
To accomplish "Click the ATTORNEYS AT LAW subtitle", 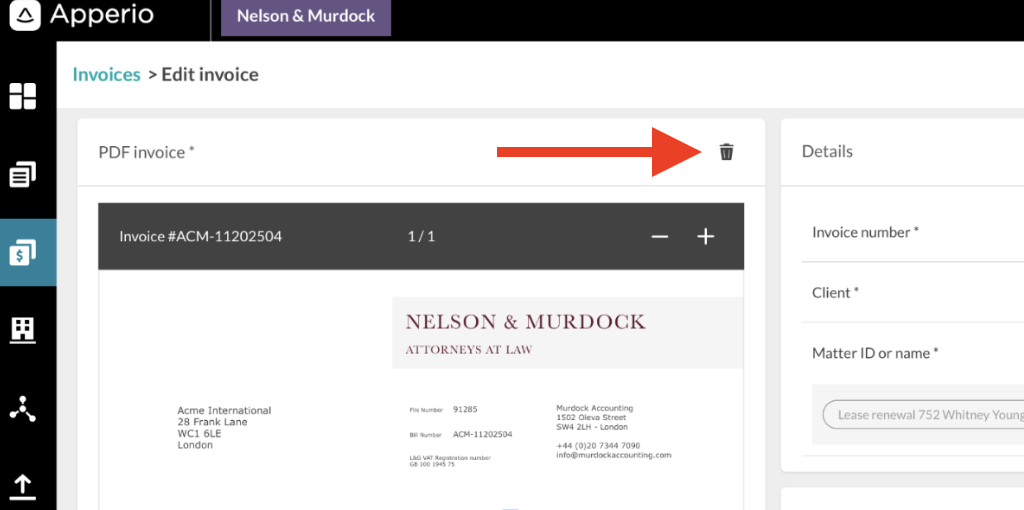I will 469,350.
